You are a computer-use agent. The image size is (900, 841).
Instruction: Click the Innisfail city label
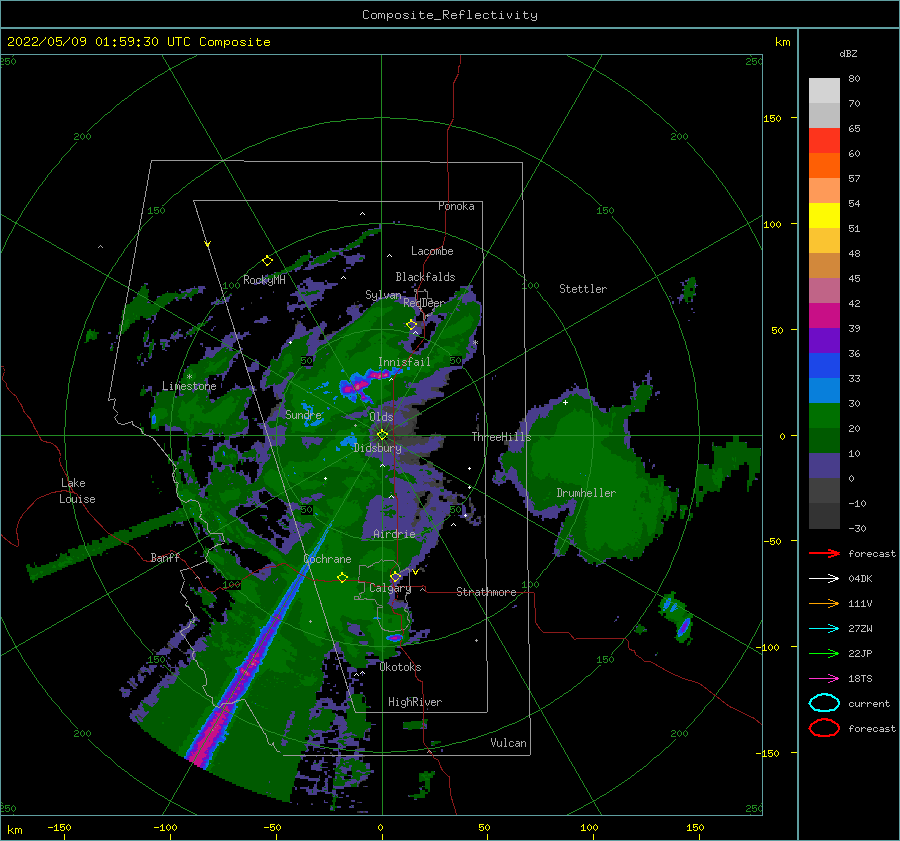[404, 362]
